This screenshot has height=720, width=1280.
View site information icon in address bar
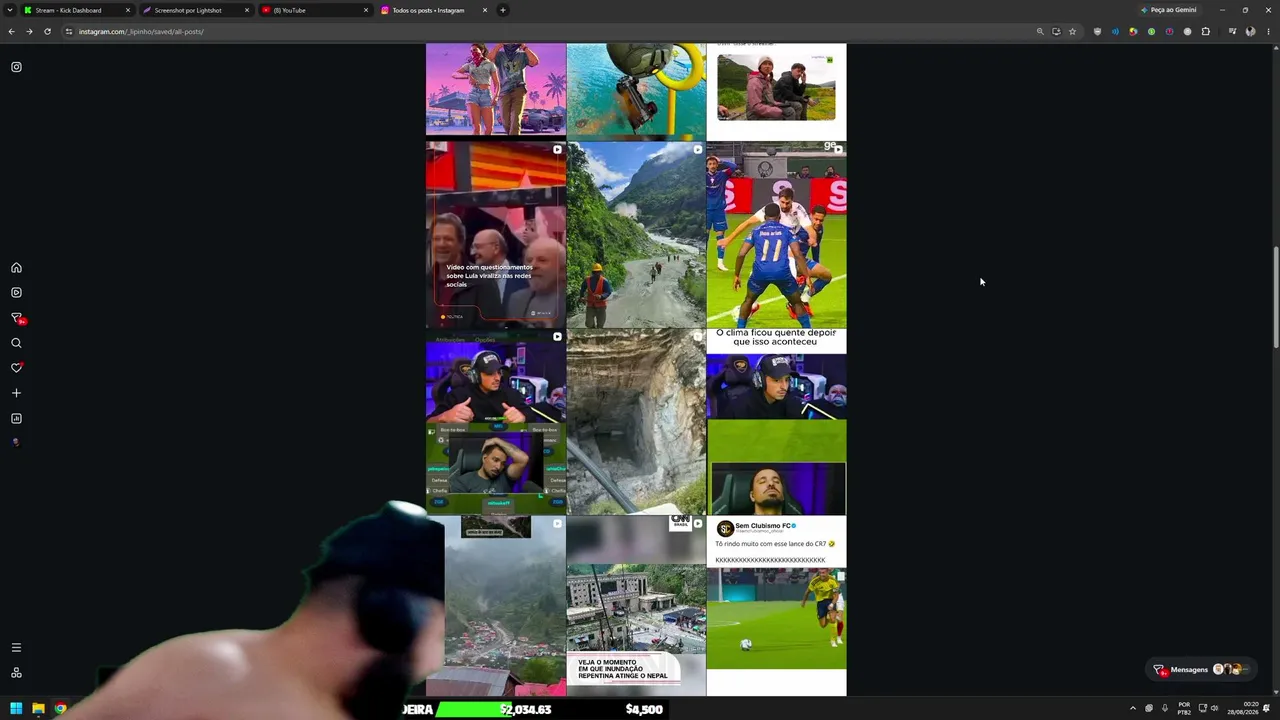pyautogui.click(x=69, y=31)
